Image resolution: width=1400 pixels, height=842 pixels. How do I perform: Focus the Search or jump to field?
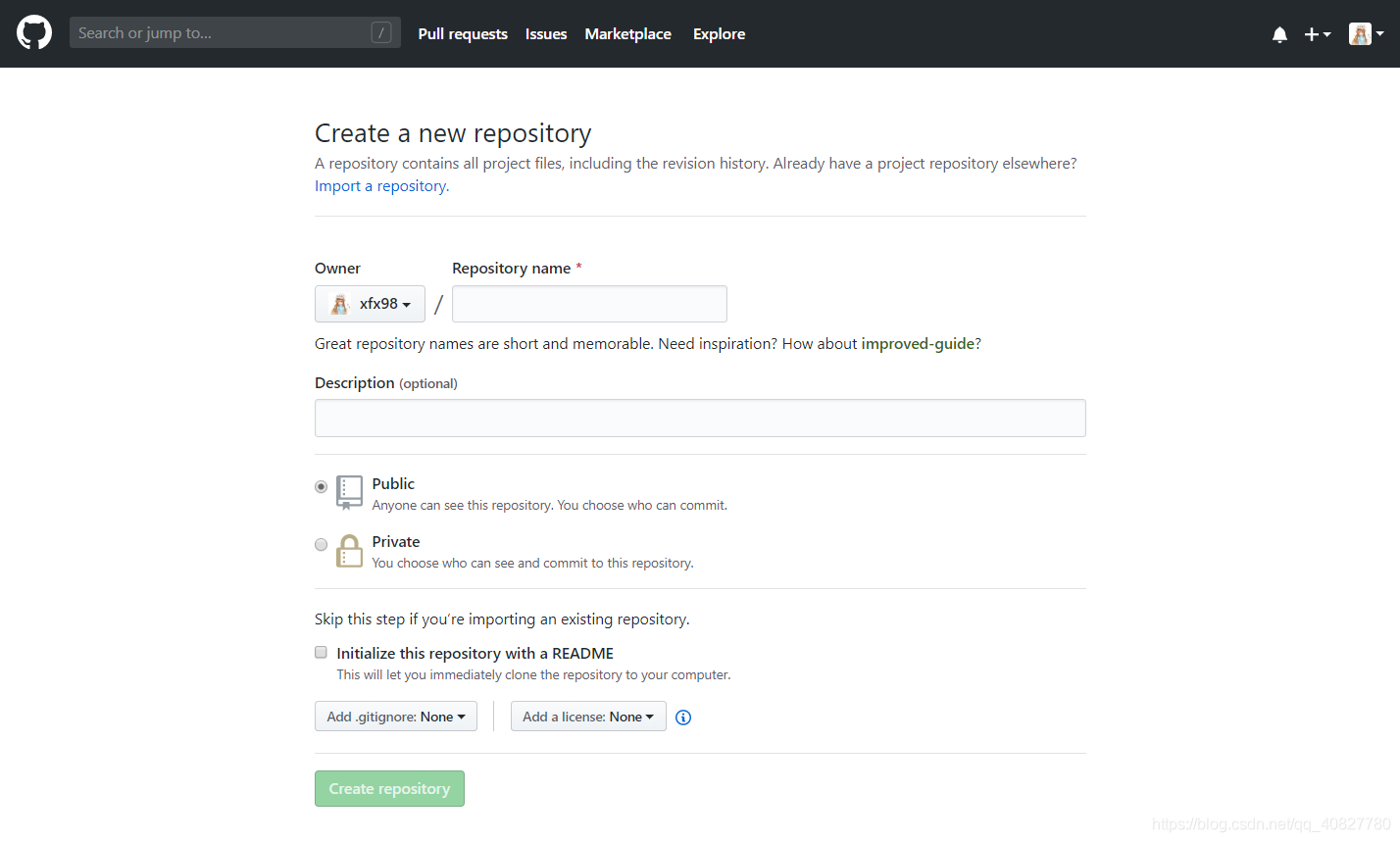235,32
